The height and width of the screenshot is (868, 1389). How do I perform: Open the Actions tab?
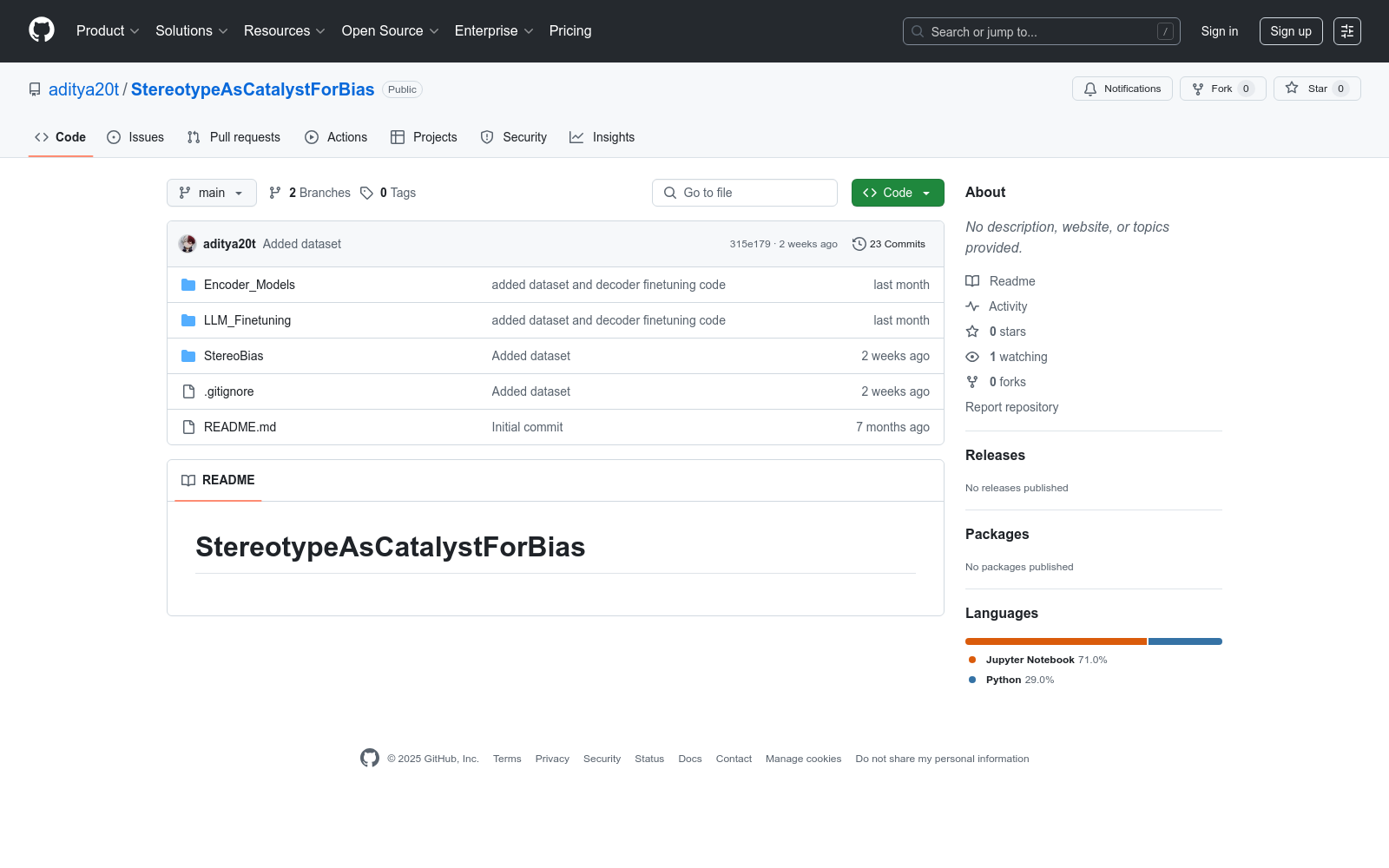click(336, 137)
